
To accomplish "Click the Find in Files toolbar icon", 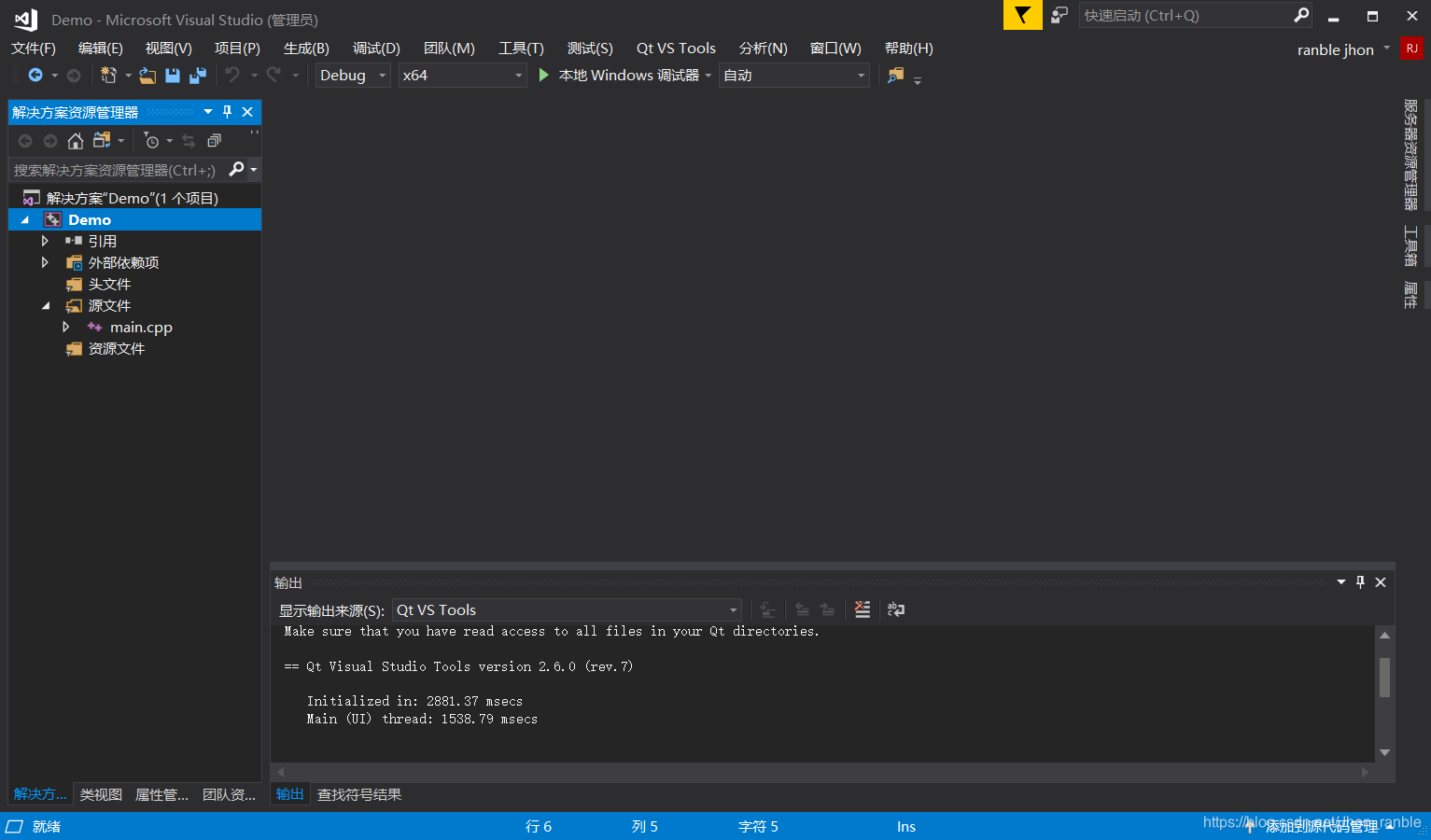I will coord(895,76).
